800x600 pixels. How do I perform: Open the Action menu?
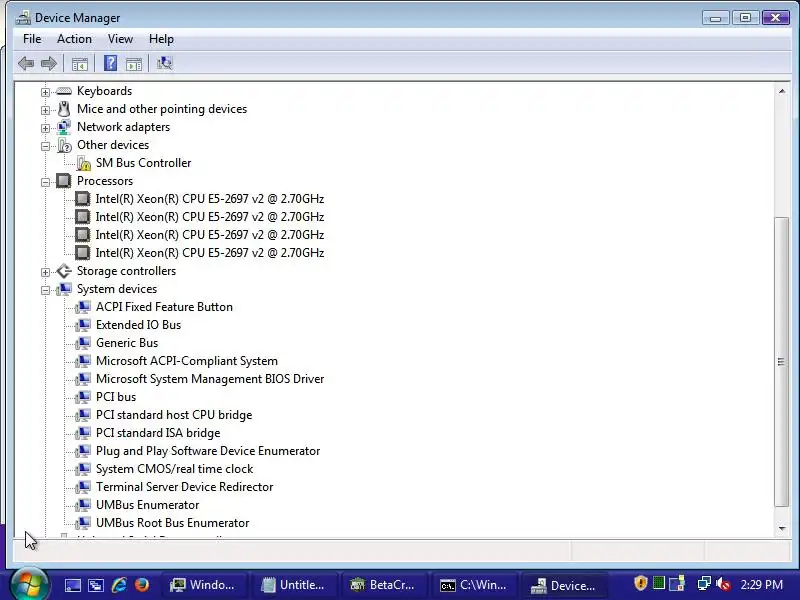[74, 39]
